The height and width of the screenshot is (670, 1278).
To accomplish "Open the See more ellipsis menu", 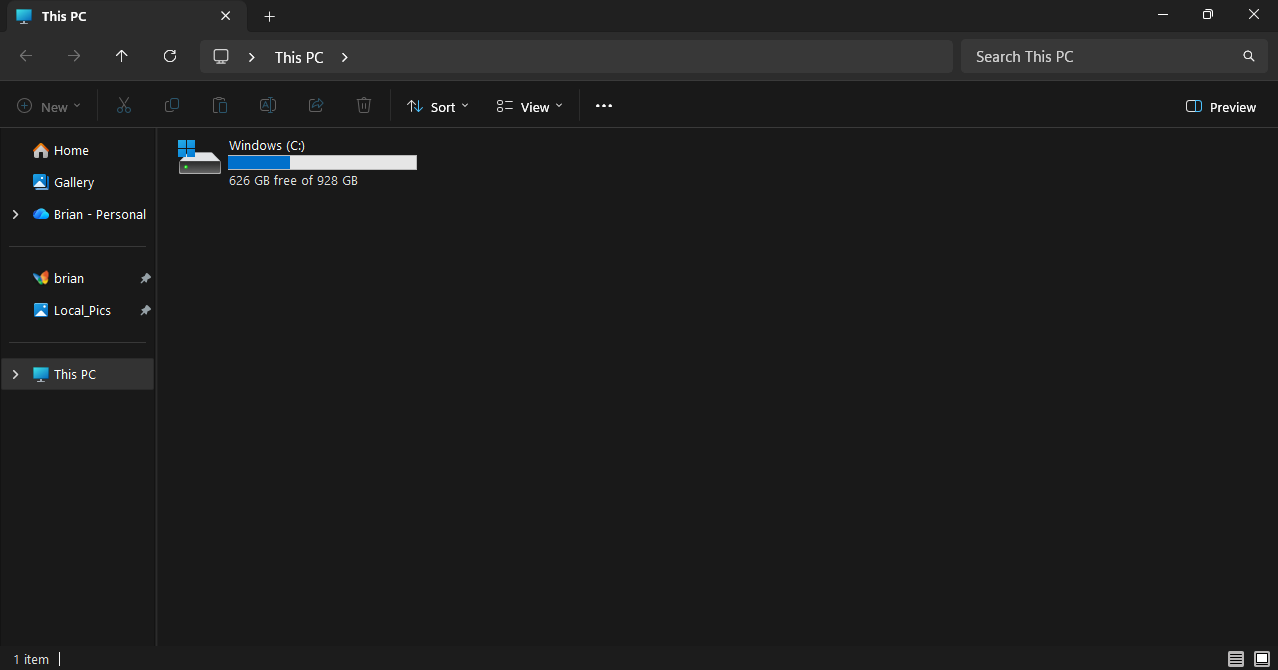I will pos(603,106).
